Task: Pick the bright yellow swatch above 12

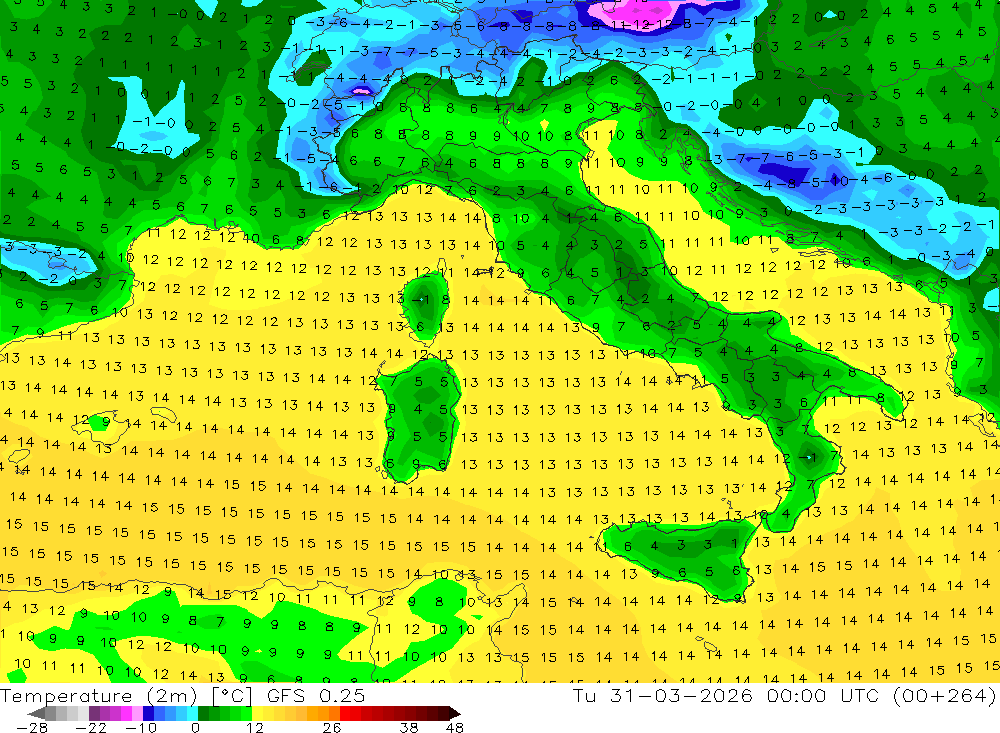Action: 258,713
